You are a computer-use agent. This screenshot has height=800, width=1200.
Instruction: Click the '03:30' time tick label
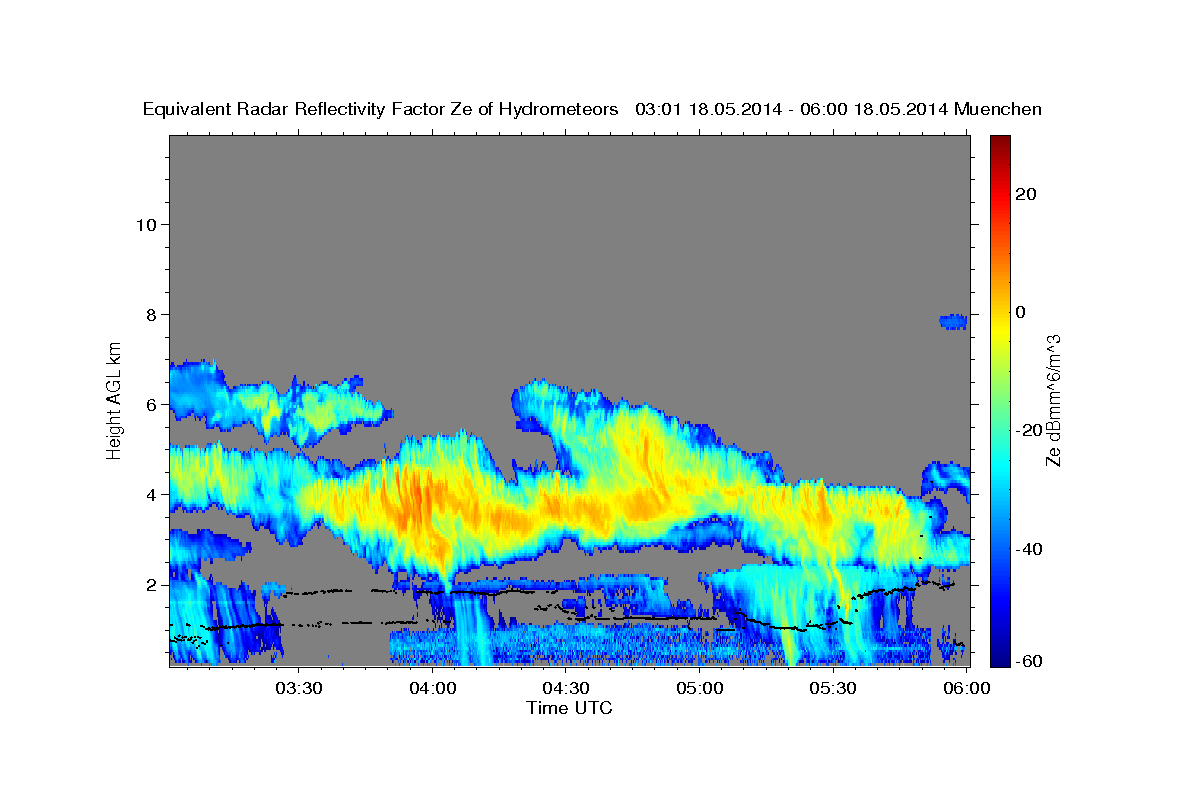point(298,688)
